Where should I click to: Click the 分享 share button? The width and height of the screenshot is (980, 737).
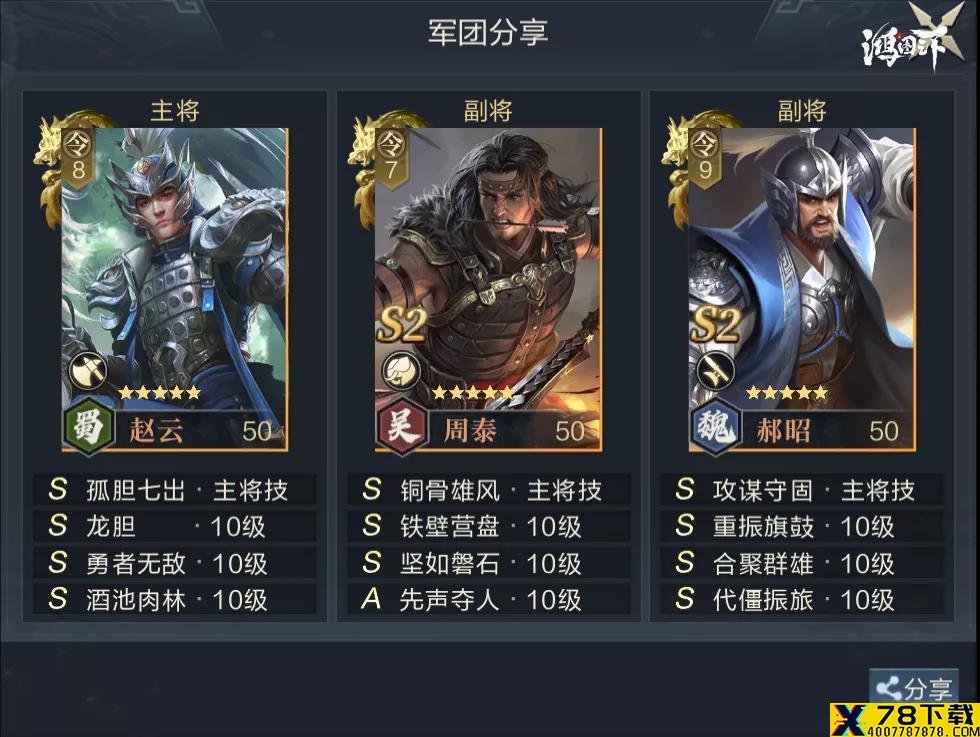(914, 688)
